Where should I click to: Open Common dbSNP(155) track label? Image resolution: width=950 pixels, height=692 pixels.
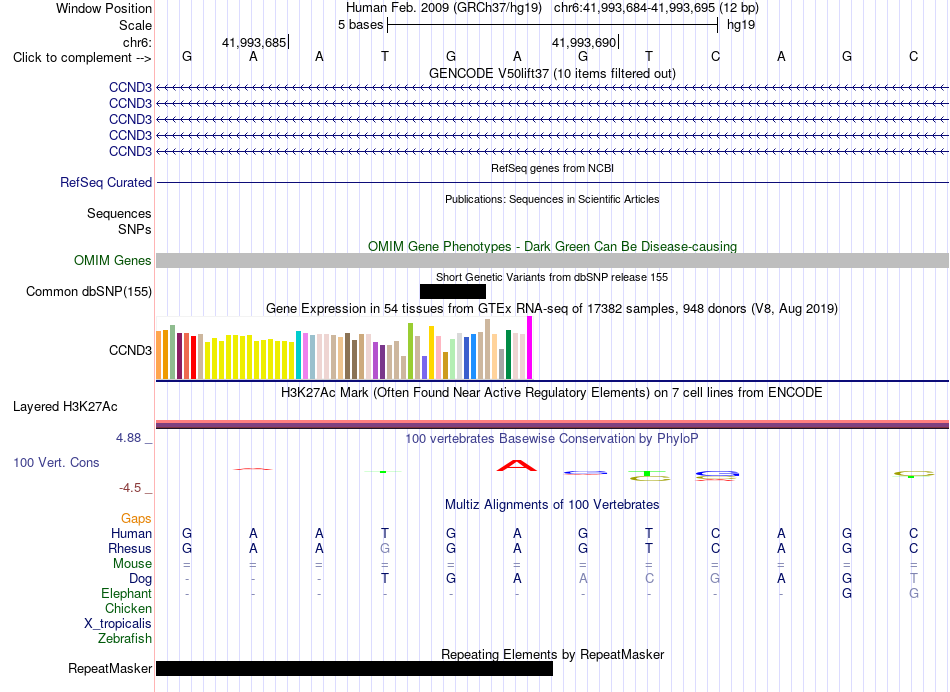[89, 291]
